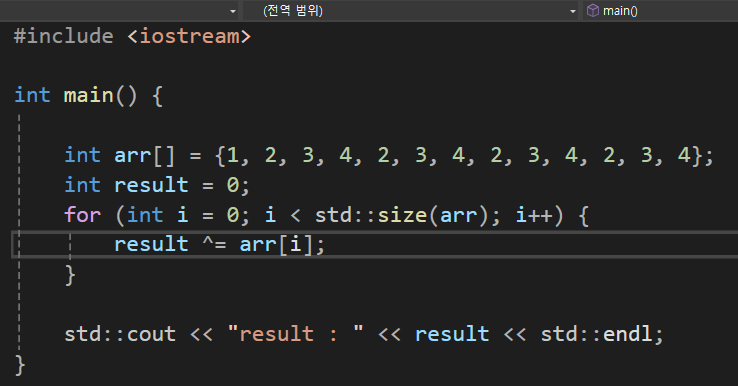Click the 'int' keyword before main()
The image size is (738, 386).
click(x=32, y=96)
